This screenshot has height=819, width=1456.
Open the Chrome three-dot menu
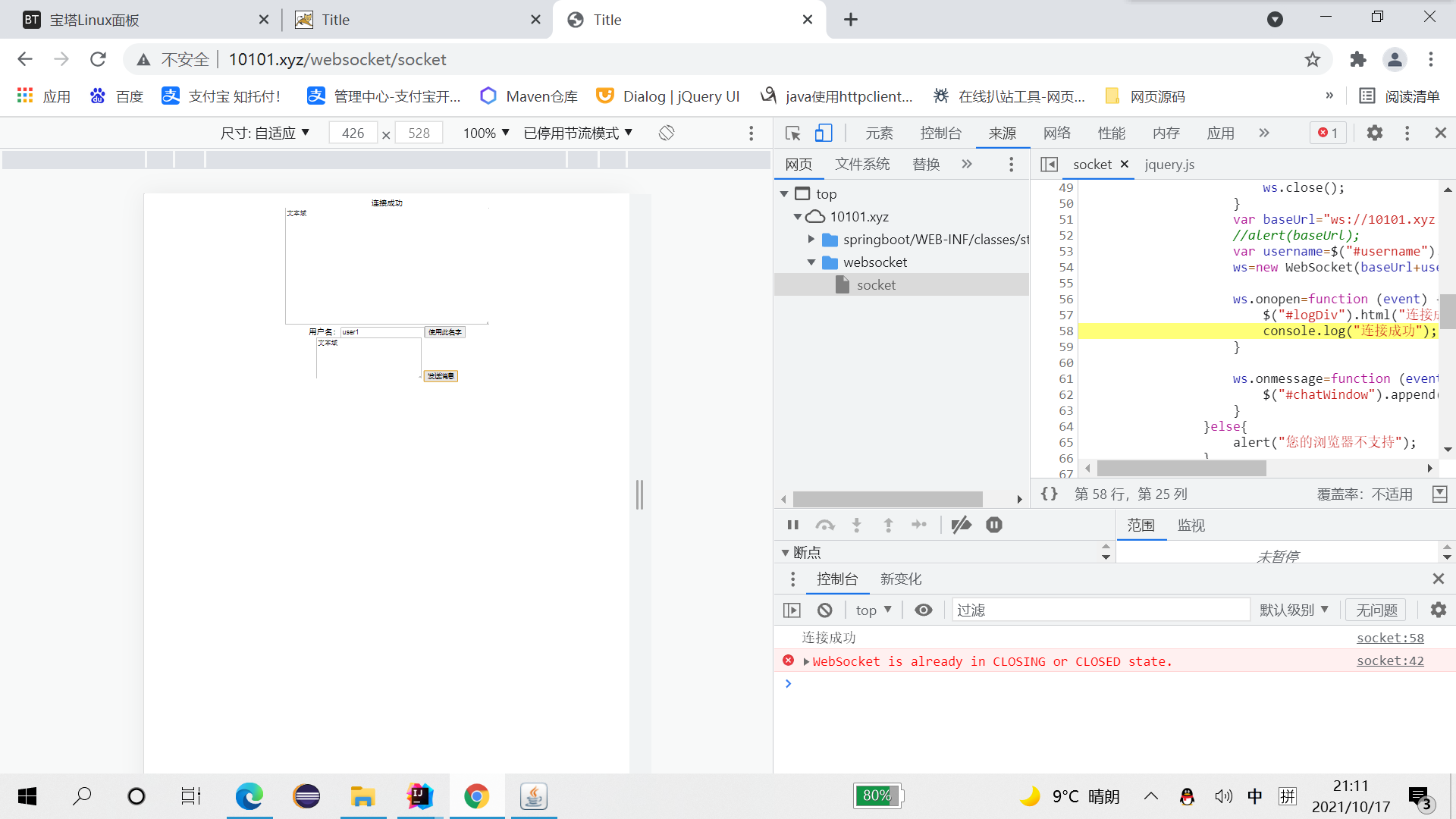pyautogui.click(x=1431, y=59)
